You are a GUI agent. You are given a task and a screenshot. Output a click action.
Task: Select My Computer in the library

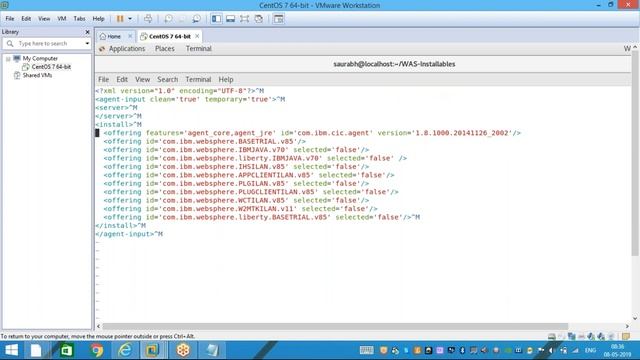[40, 58]
